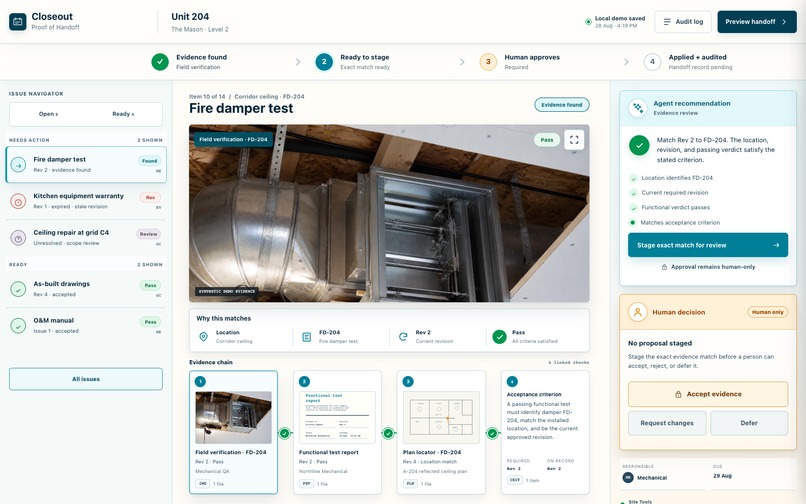Click the review icon on Ceiling repair row
Screen dimensions: 806x504
(x=19, y=238)
